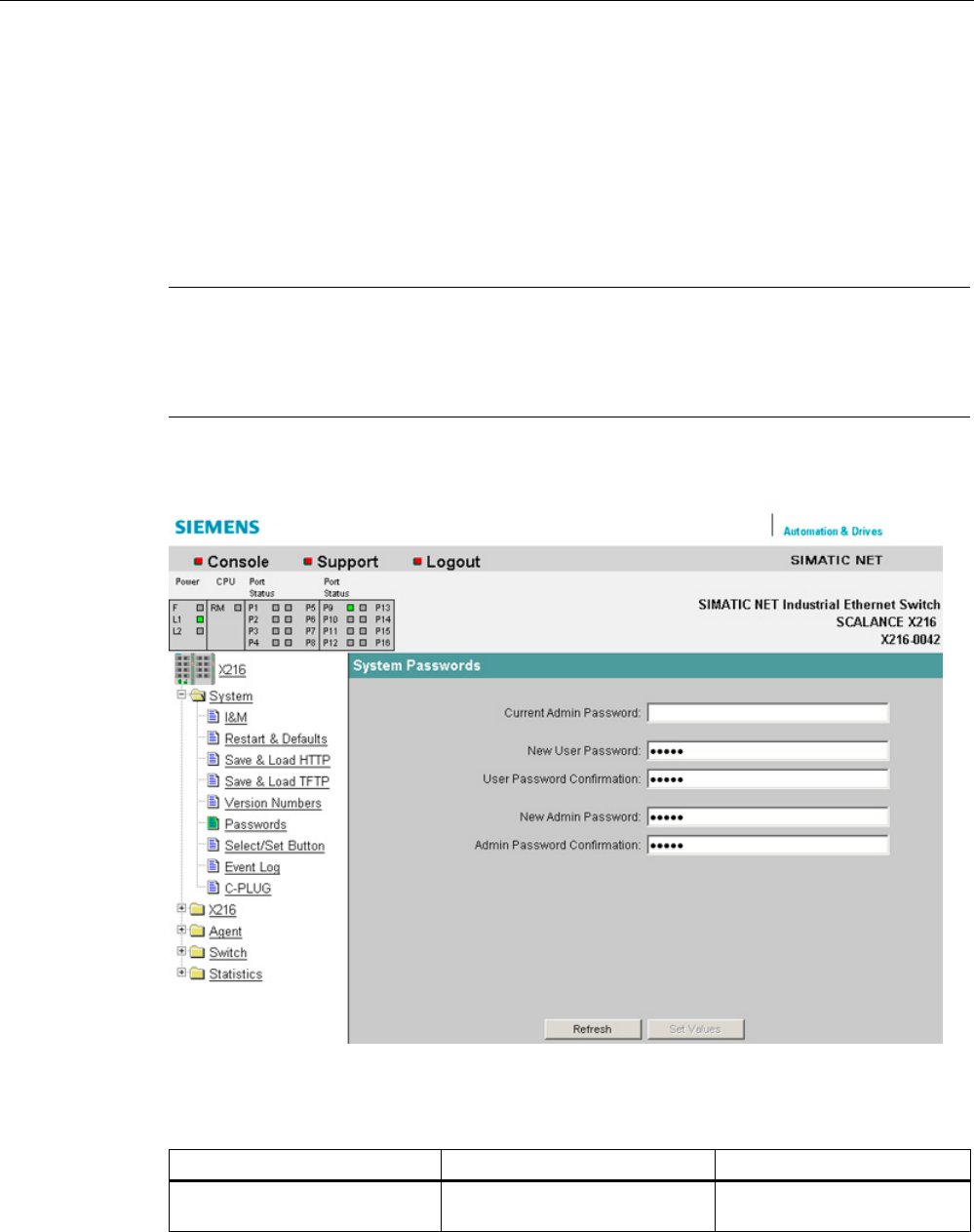Collapse the System folder
974x1232 pixels.
pyautogui.click(x=181, y=695)
